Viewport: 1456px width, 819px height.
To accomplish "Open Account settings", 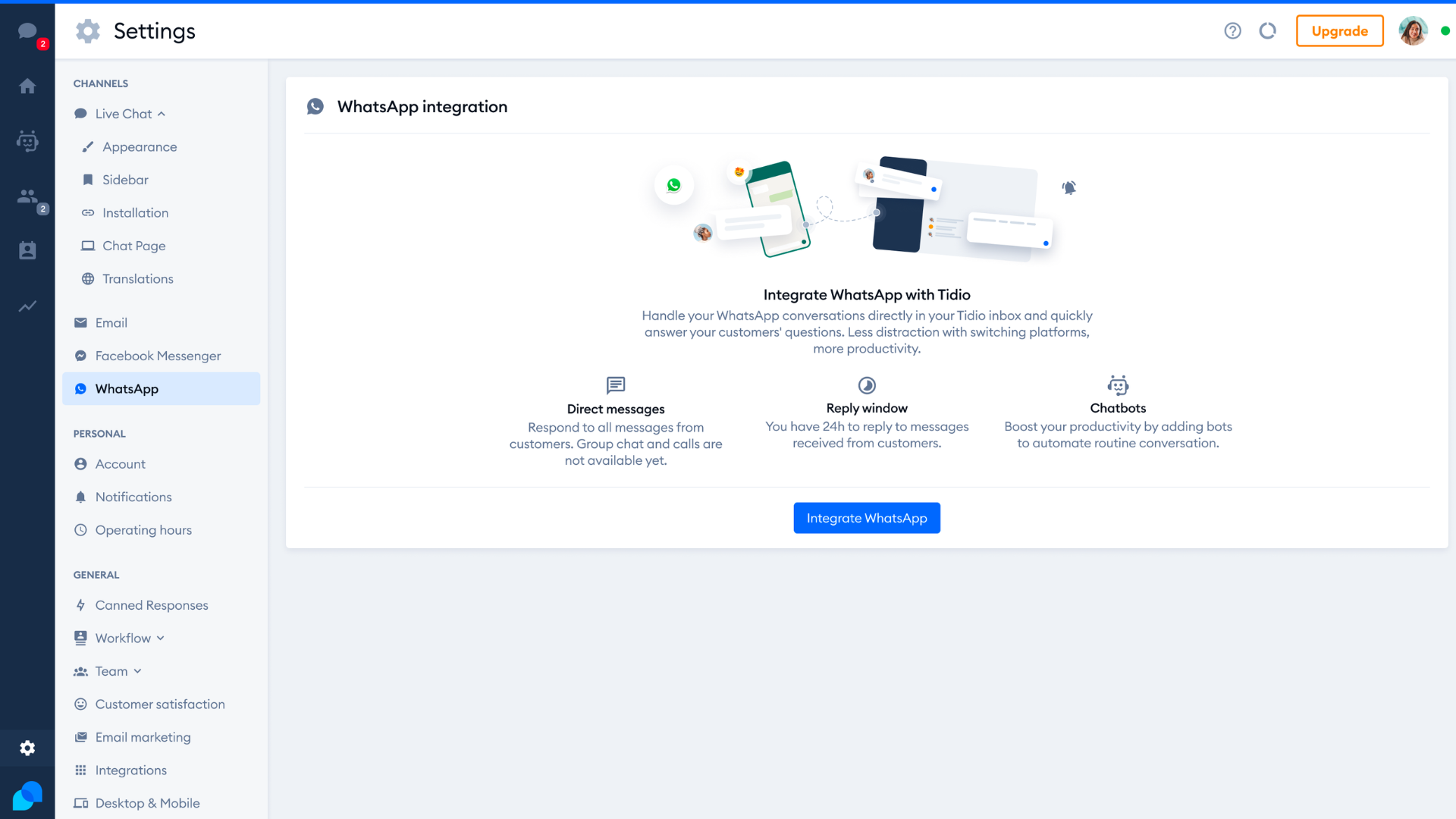I will coord(120,464).
